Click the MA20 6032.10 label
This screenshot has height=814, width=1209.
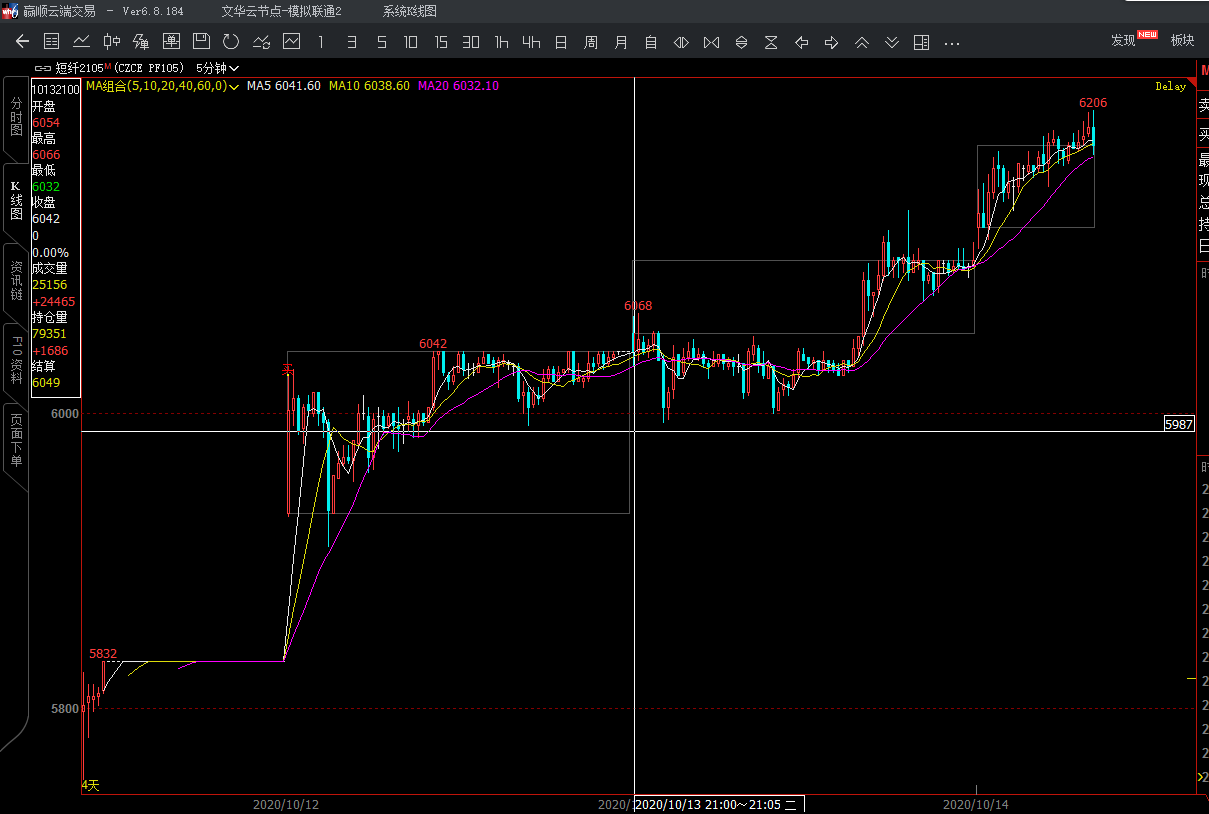tap(458, 86)
